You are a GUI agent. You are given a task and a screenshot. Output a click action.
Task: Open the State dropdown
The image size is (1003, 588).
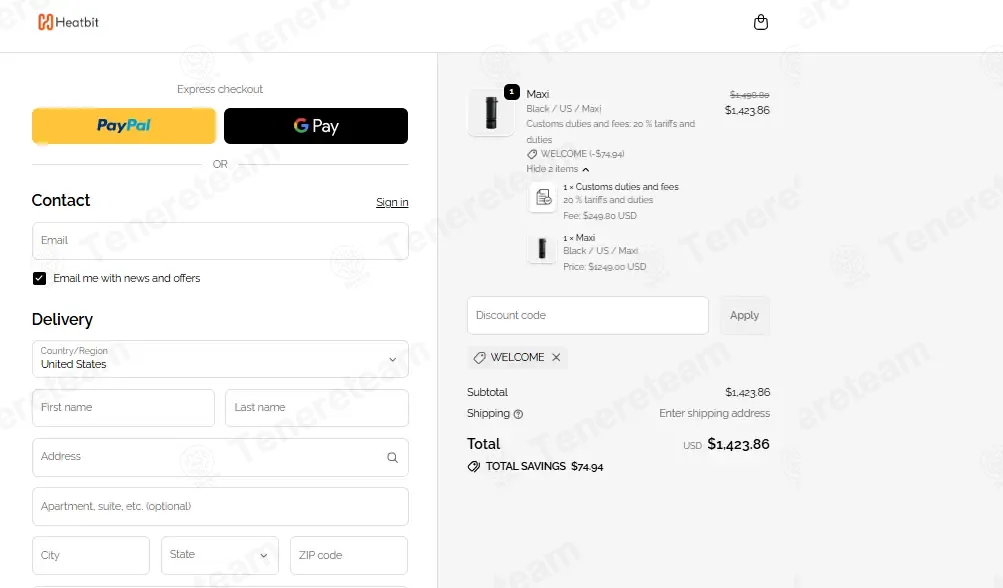click(x=219, y=555)
